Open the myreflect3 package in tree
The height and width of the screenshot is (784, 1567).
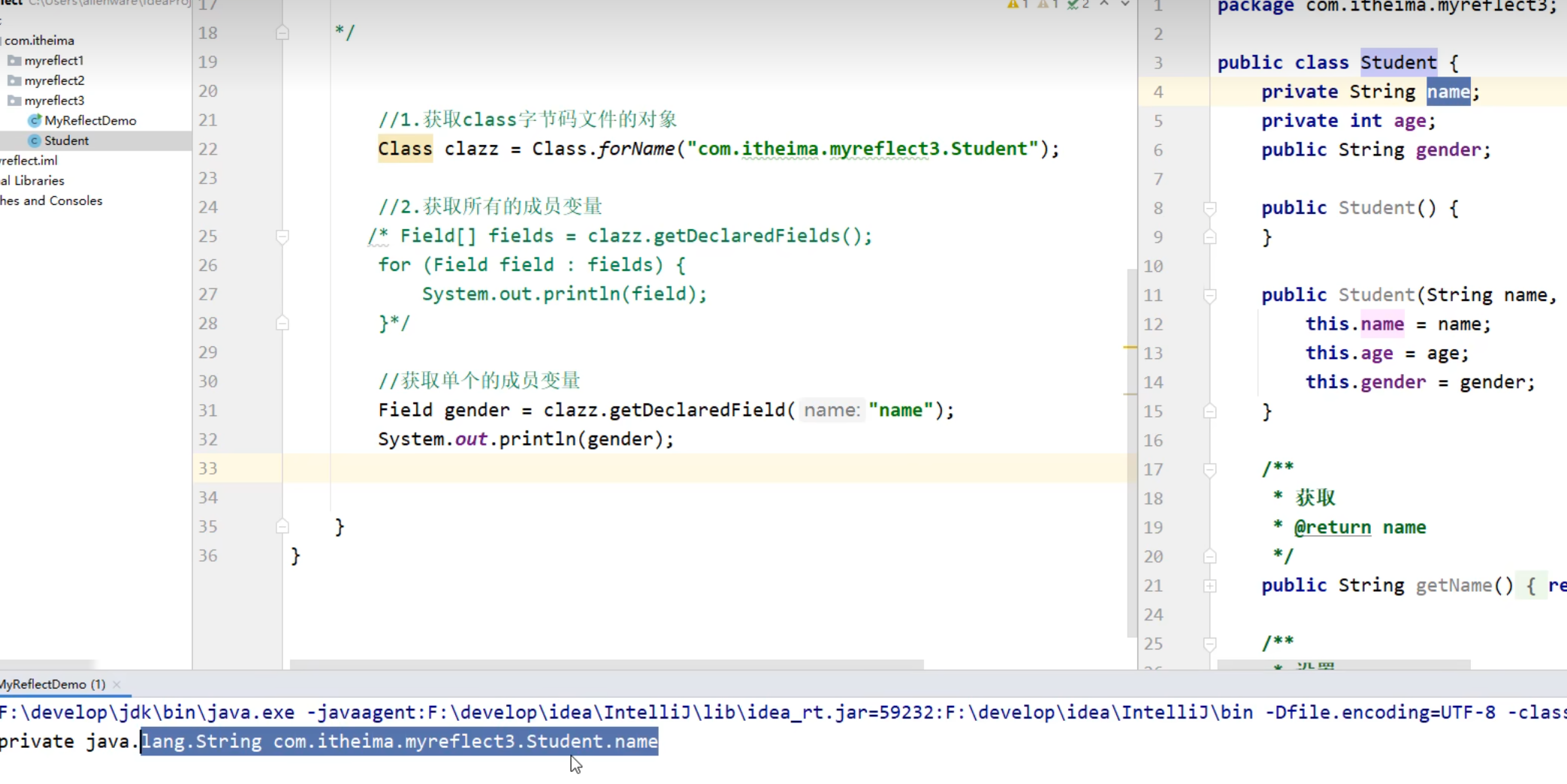54,101
